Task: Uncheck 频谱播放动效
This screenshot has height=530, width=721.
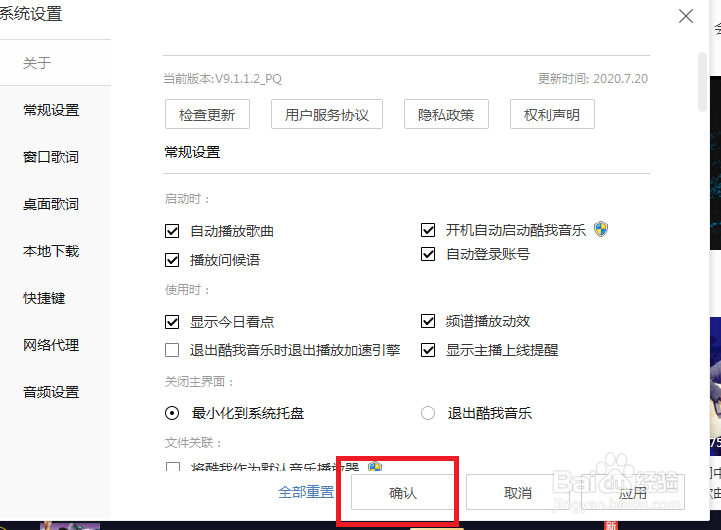Action: [428, 321]
